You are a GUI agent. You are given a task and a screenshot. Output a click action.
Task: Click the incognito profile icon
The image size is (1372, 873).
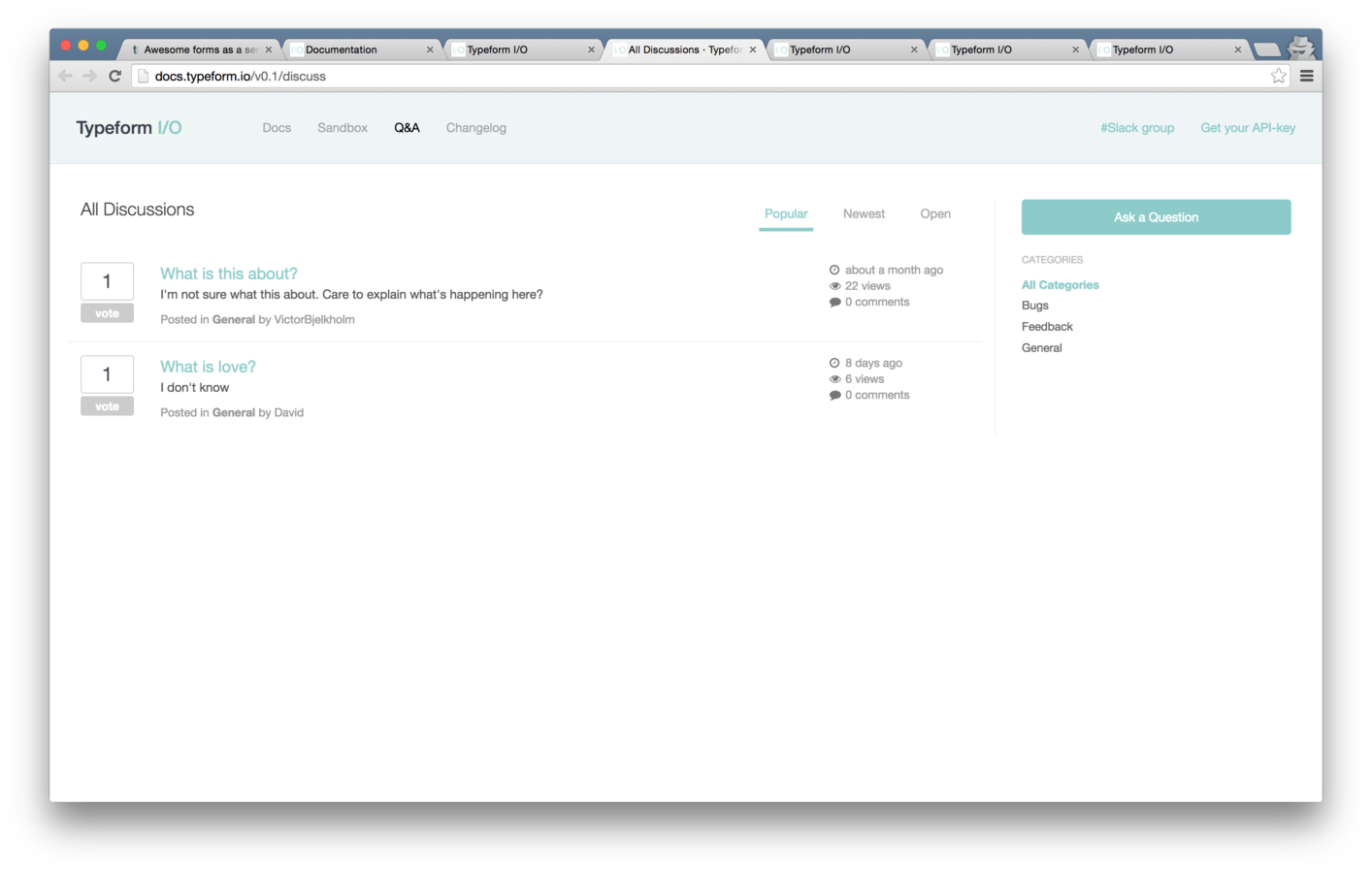1300,47
